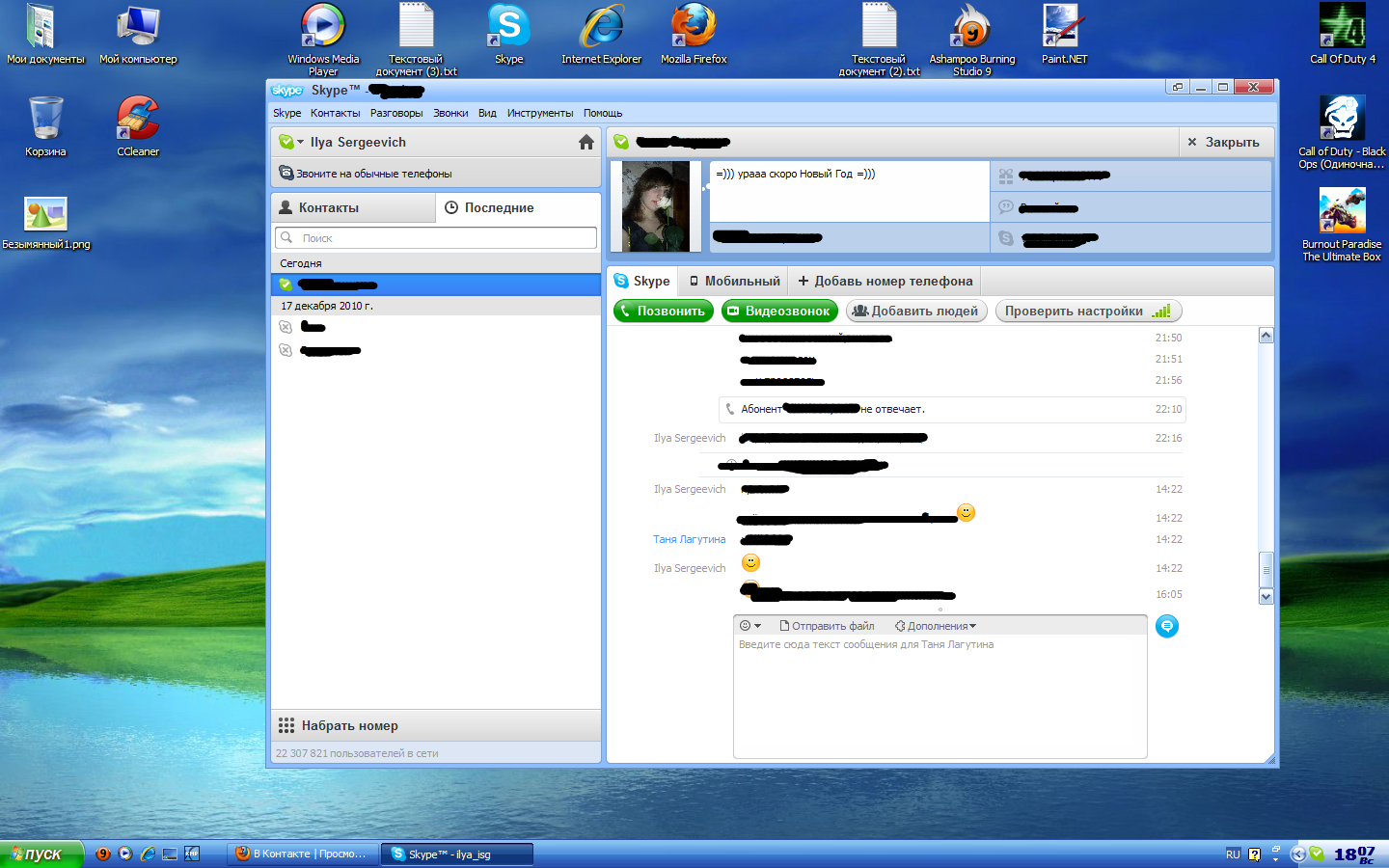
Task: Open Burnout Paradise The Ultimate Box shortcut
Action: [1342, 225]
